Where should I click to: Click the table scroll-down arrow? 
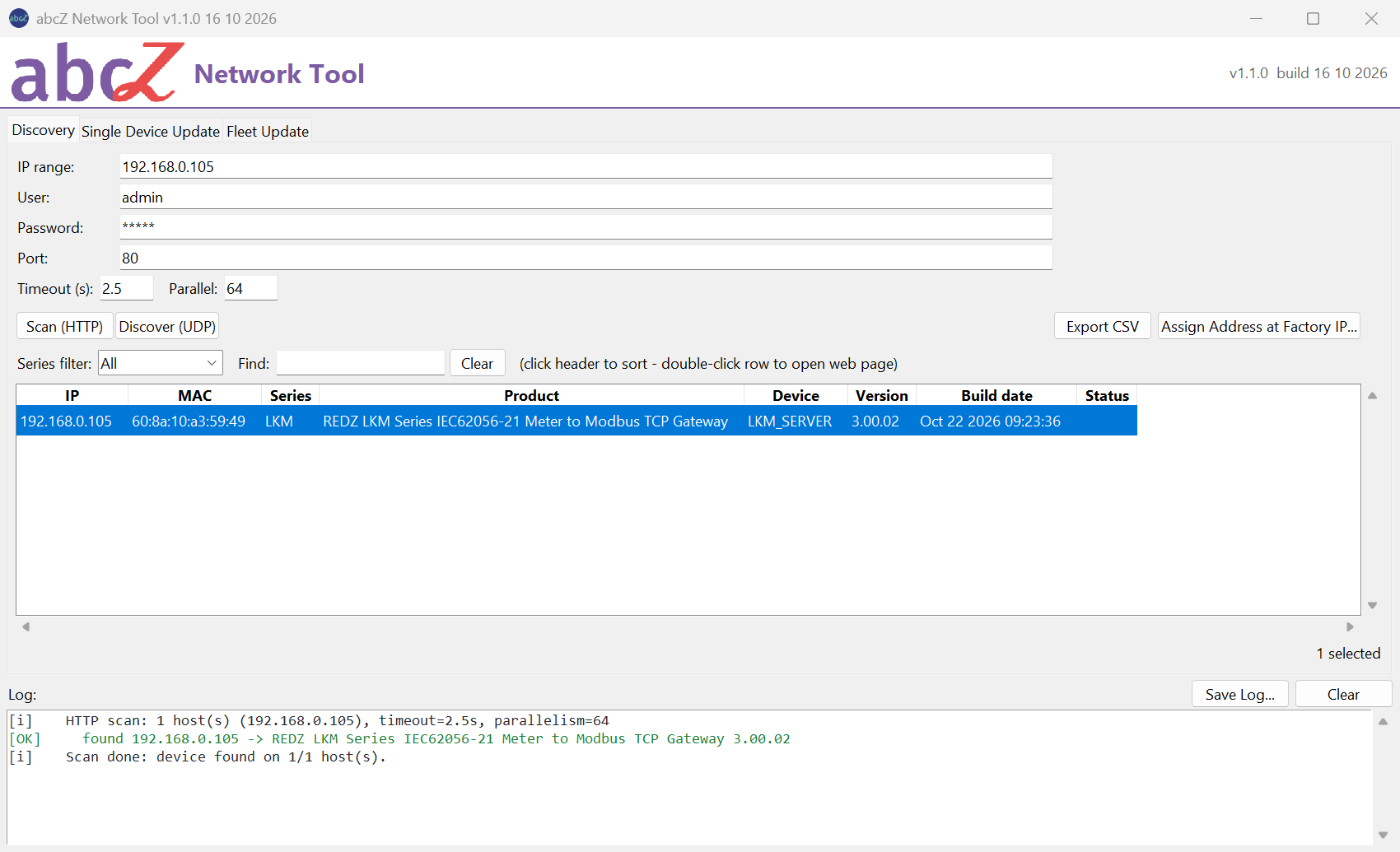coord(1372,605)
